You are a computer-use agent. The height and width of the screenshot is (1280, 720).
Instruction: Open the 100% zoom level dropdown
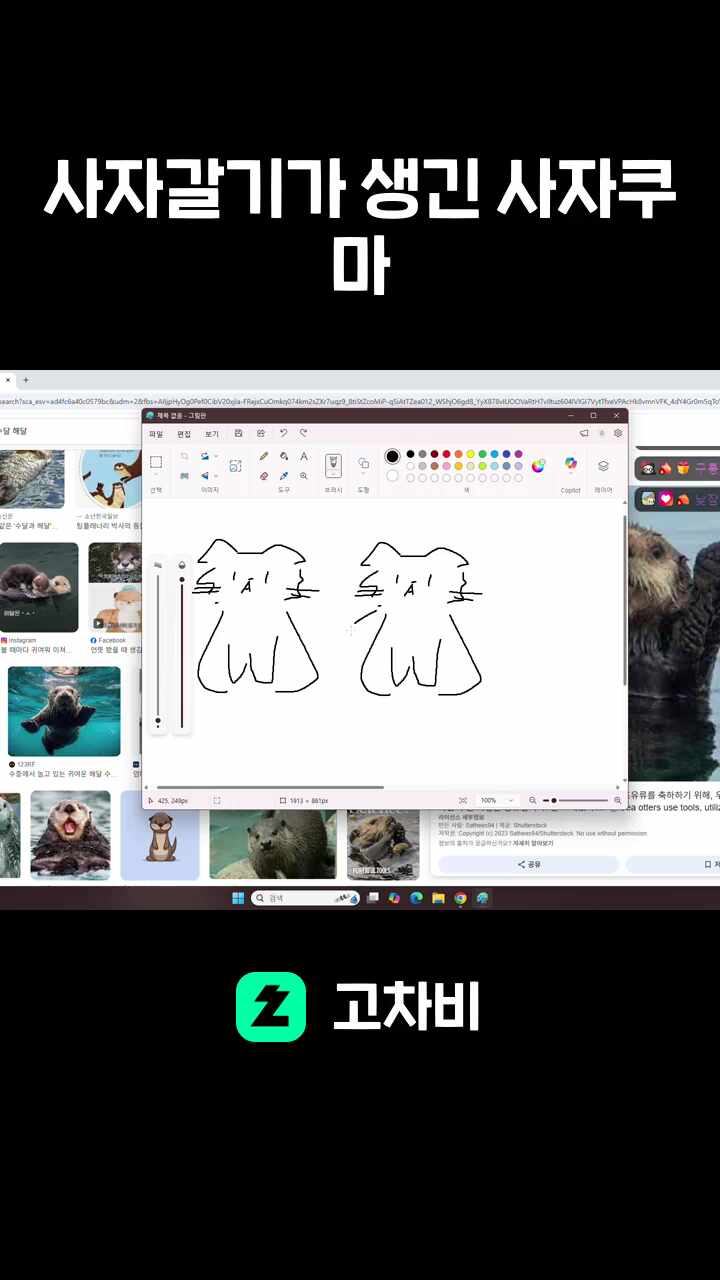pyautogui.click(x=496, y=800)
